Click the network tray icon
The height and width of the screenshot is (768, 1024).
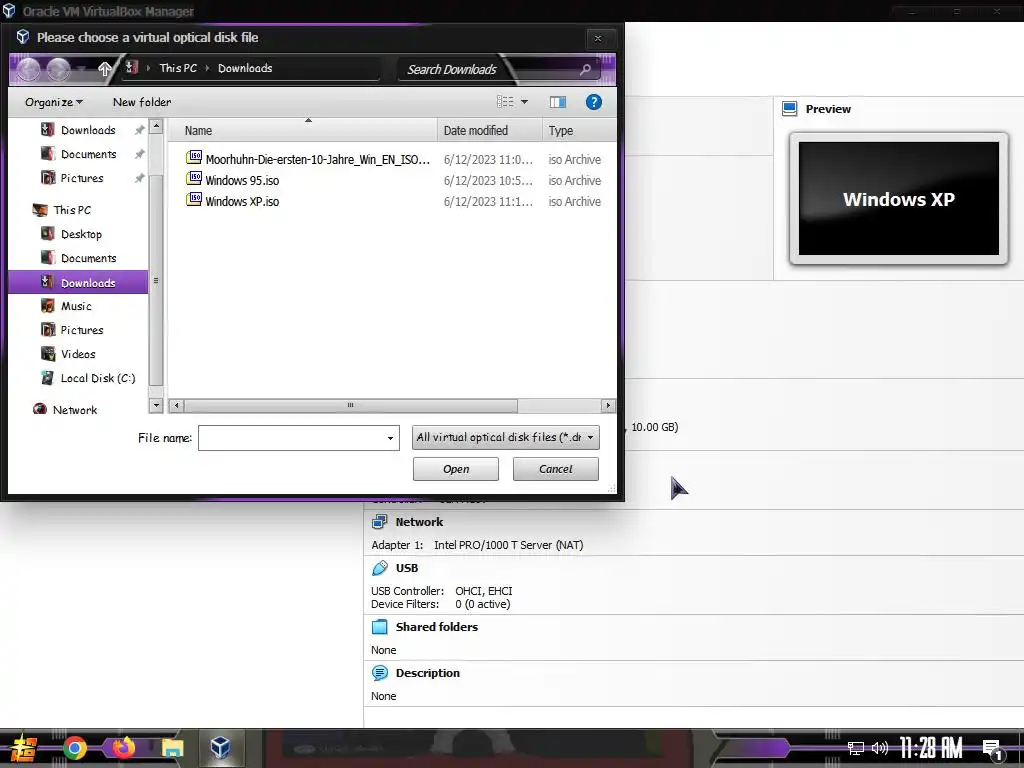(x=856, y=748)
